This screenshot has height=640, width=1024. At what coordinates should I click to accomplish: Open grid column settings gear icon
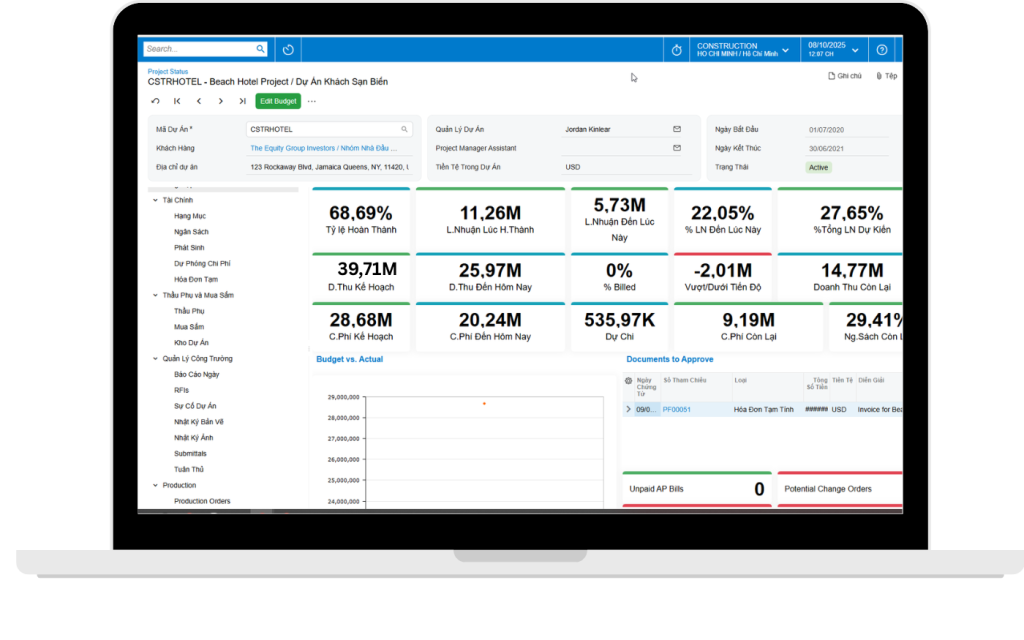click(628, 380)
